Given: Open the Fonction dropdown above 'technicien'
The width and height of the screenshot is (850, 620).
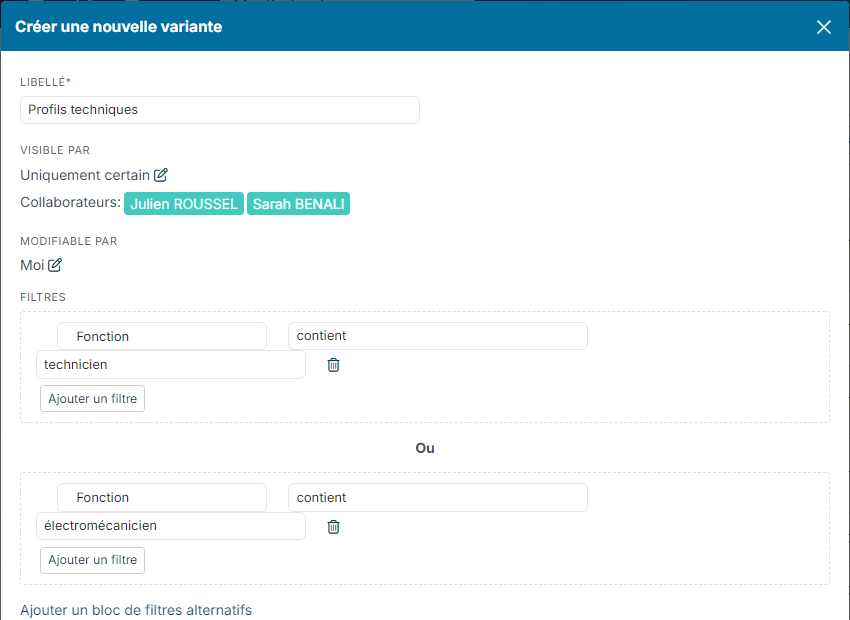Looking at the screenshot, I should click(162, 336).
